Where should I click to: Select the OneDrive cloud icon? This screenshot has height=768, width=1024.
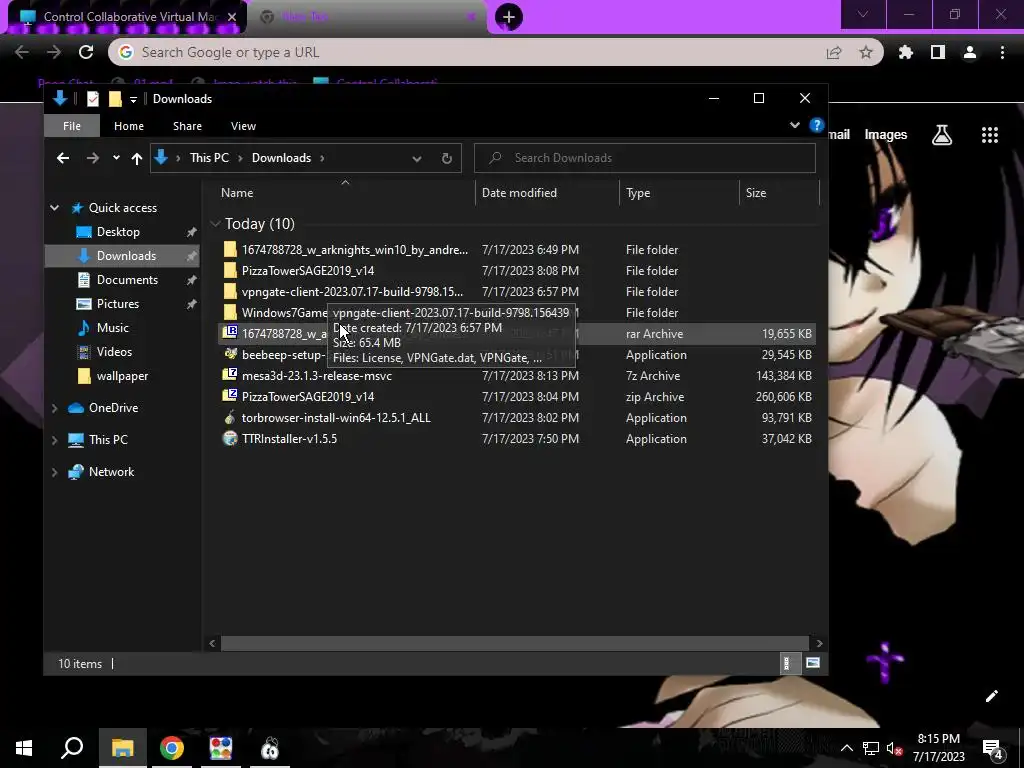pyautogui.click(x=76, y=408)
